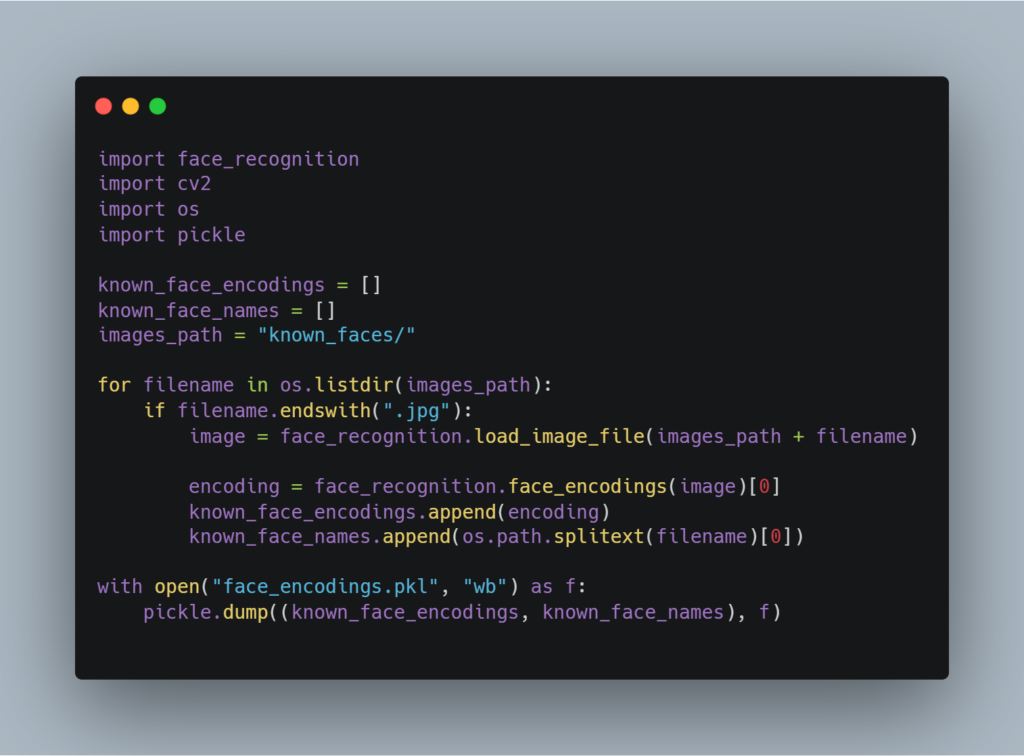
Task: Click the "known_faces/" string literal
Action: (x=336, y=336)
